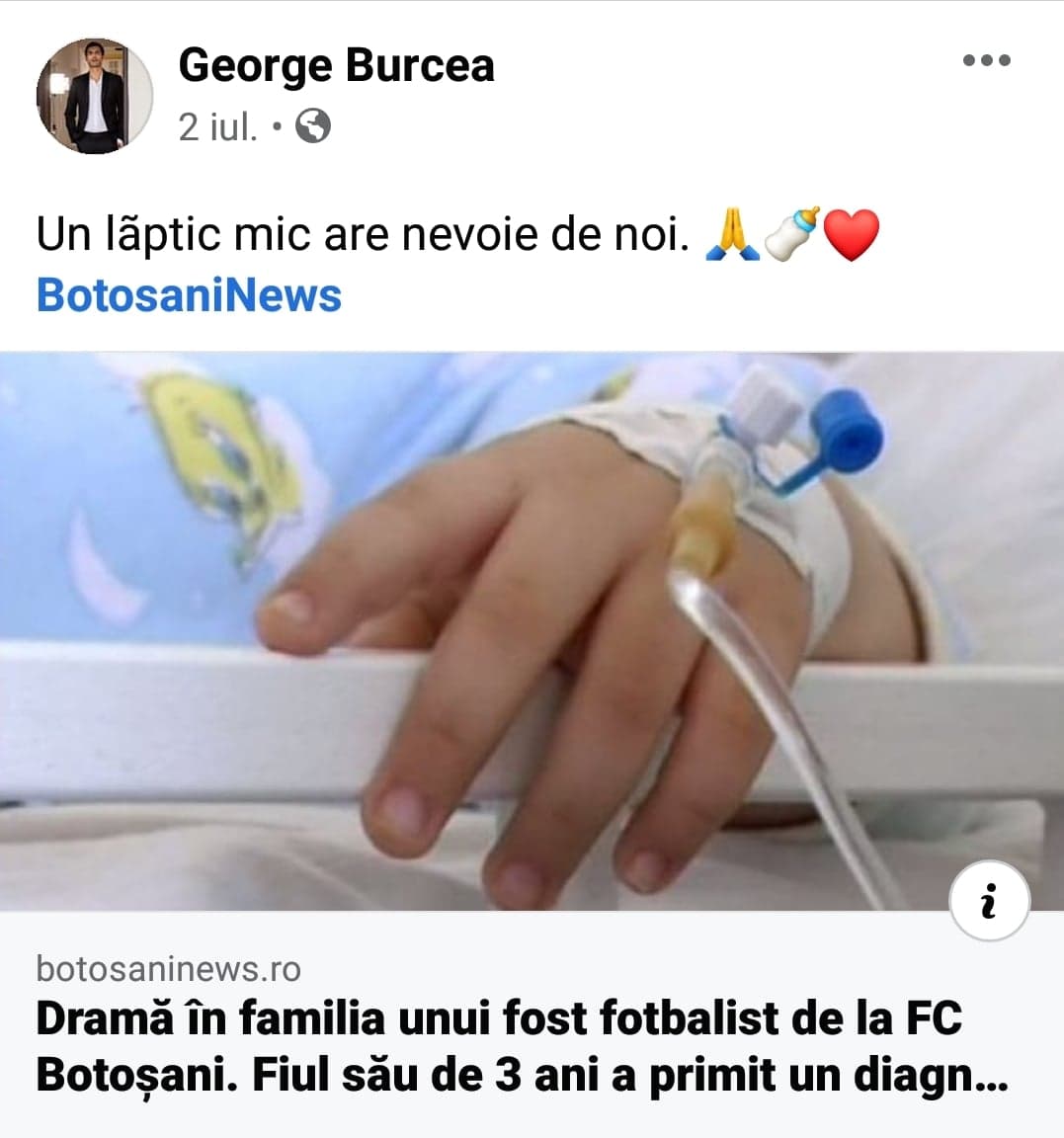
Task: Click the "Un lăptic mic" post caption
Action: 362,235
